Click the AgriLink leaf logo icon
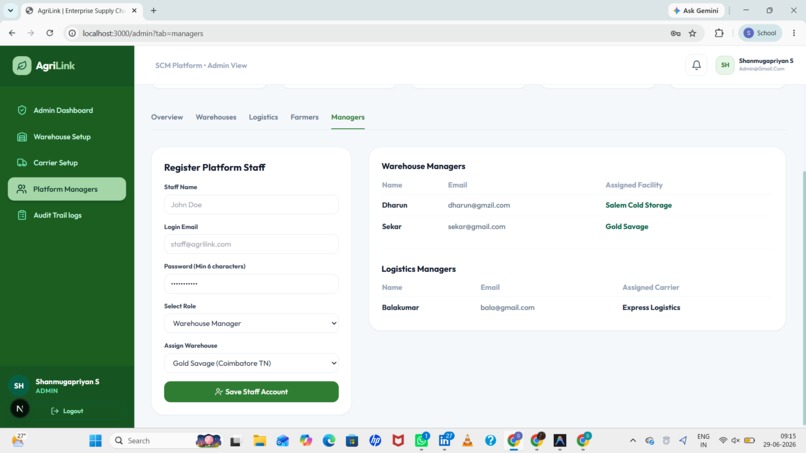 click(22, 65)
